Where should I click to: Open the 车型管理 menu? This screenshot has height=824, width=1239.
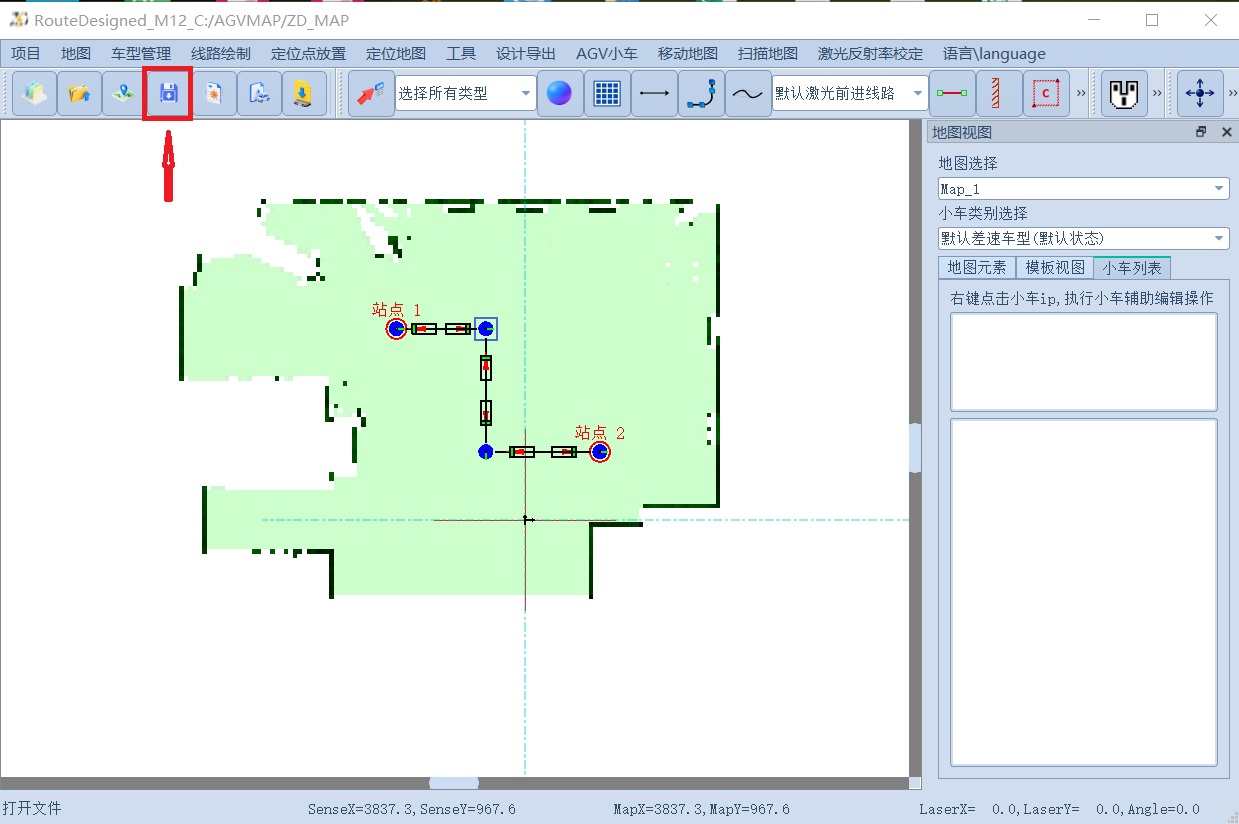(141, 54)
